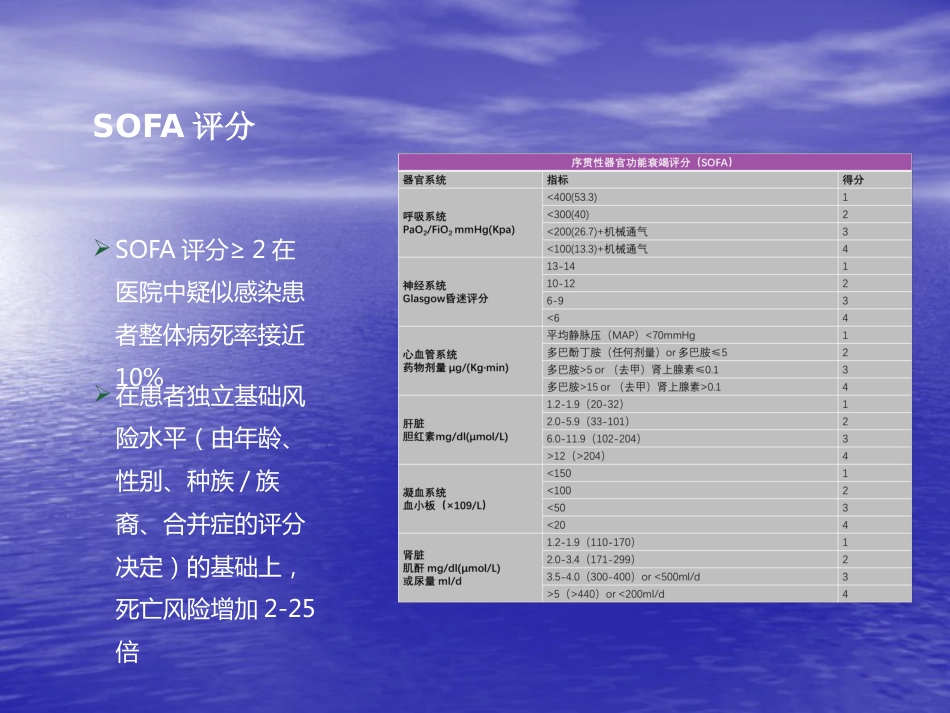Click the '3.5-4.0（300-400）or <500ml/d' cell
This screenshot has width=950, height=713.
(x=689, y=577)
